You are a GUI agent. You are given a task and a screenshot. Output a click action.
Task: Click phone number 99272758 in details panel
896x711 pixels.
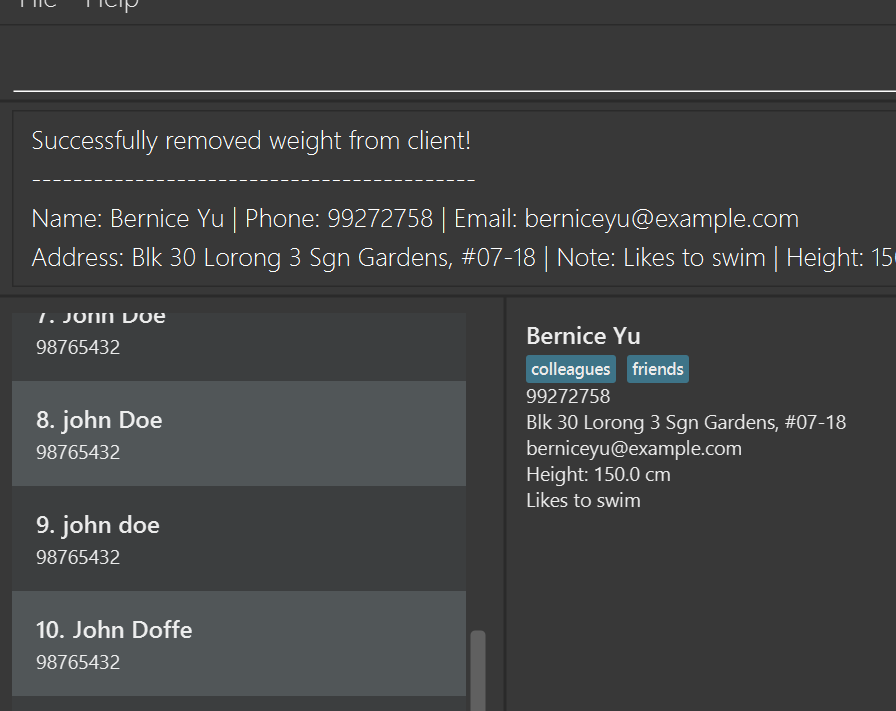pos(568,396)
